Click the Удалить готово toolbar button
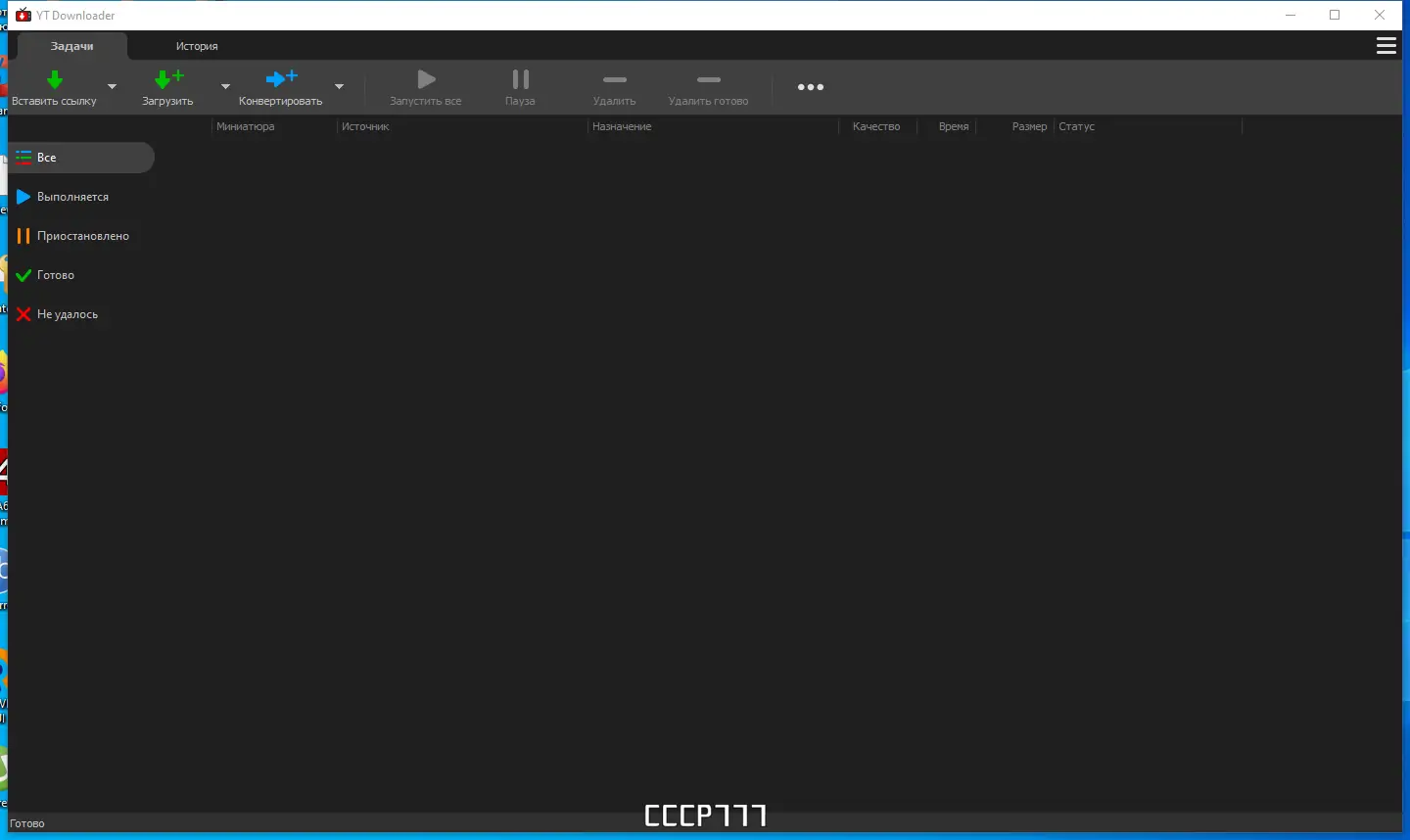1410x840 pixels. (708, 87)
